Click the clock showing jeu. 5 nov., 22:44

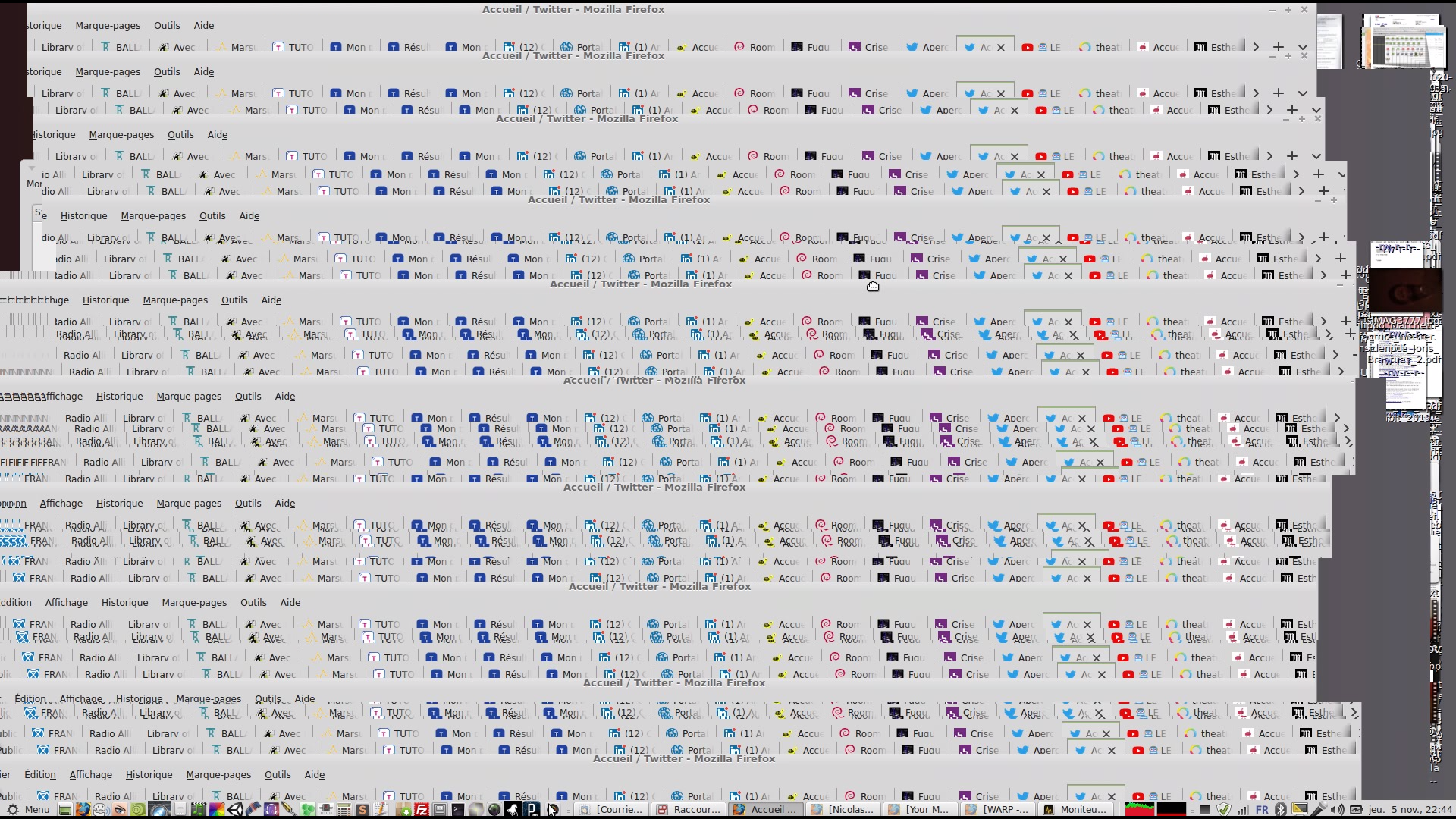tap(1410, 810)
